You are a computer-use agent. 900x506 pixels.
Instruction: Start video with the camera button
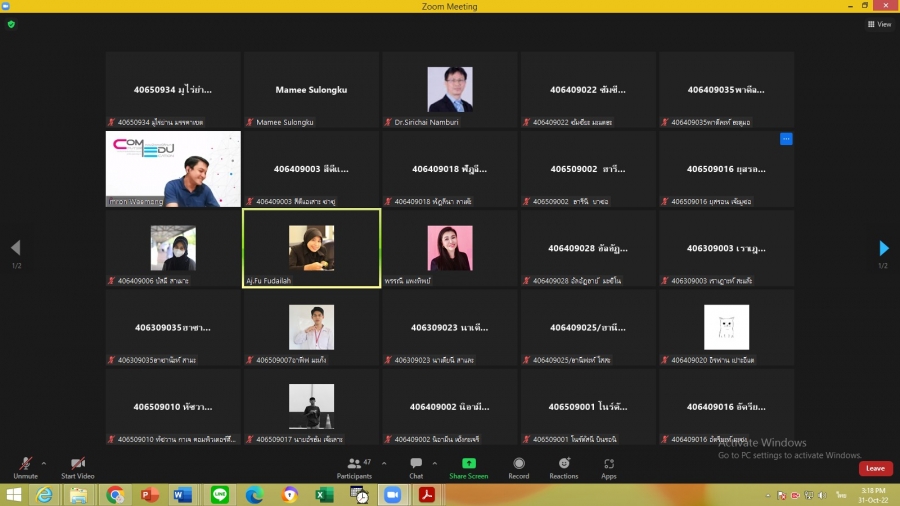pyautogui.click(x=78, y=464)
